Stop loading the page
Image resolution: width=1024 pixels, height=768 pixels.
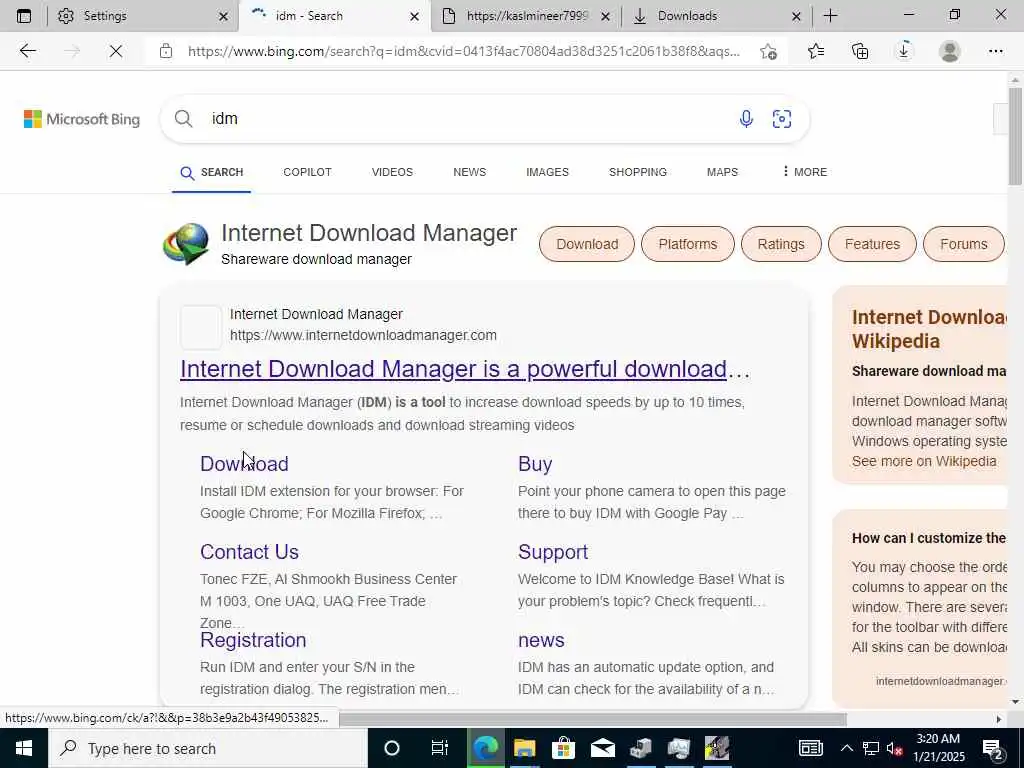tap(116, 51)
